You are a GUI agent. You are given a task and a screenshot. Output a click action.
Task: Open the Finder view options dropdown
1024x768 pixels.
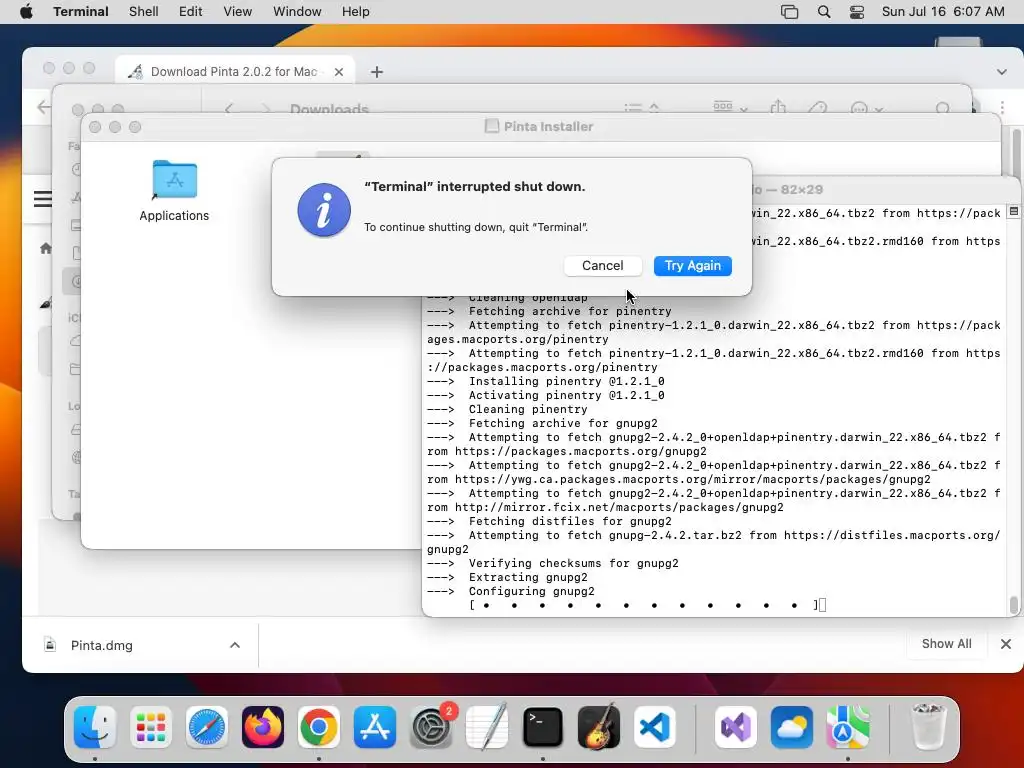[641, 108]
